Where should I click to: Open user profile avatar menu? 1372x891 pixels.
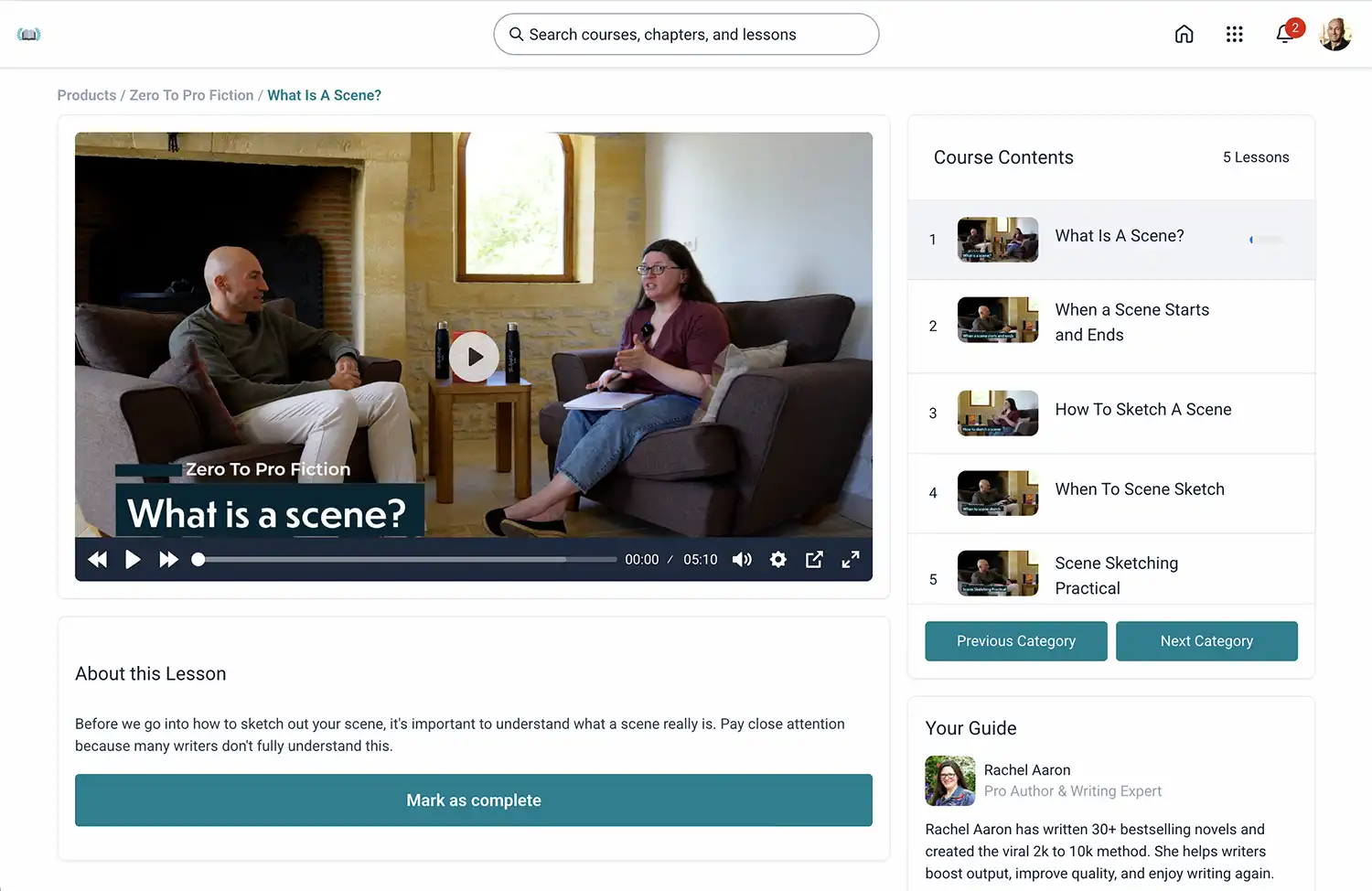(x=1335, y=34)
